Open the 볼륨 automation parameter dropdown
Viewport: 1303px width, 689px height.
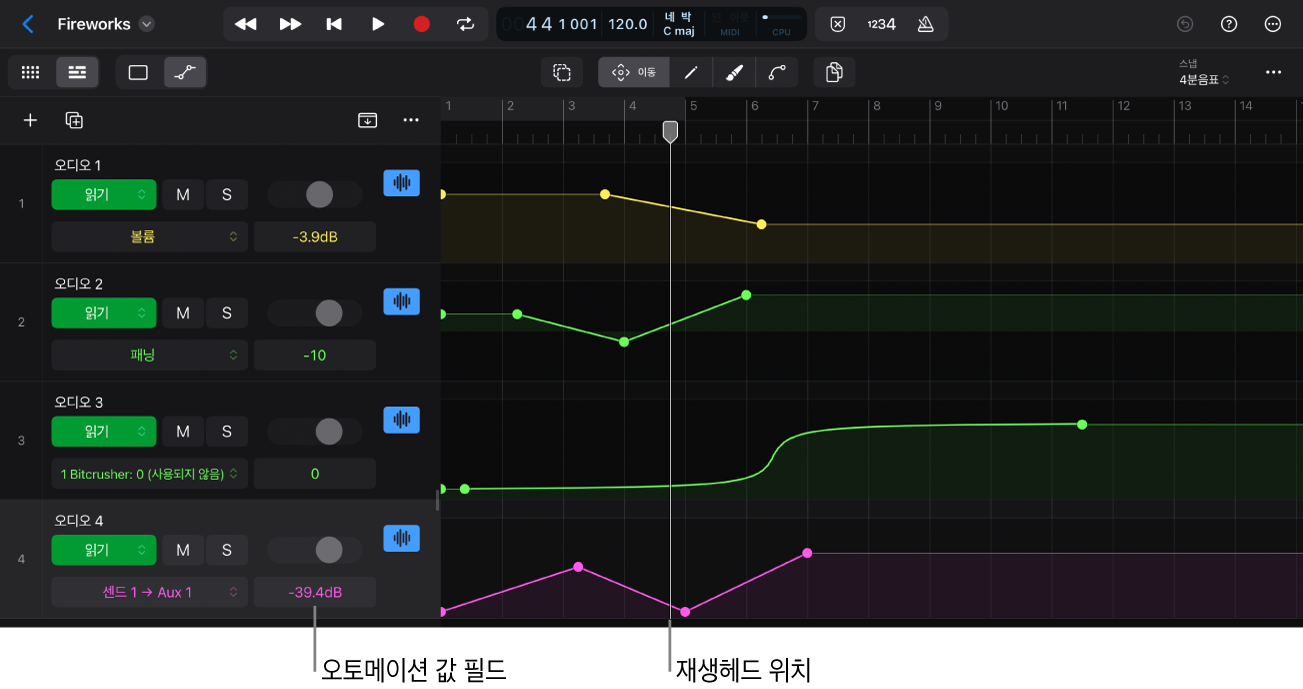(x=149, y=237)
